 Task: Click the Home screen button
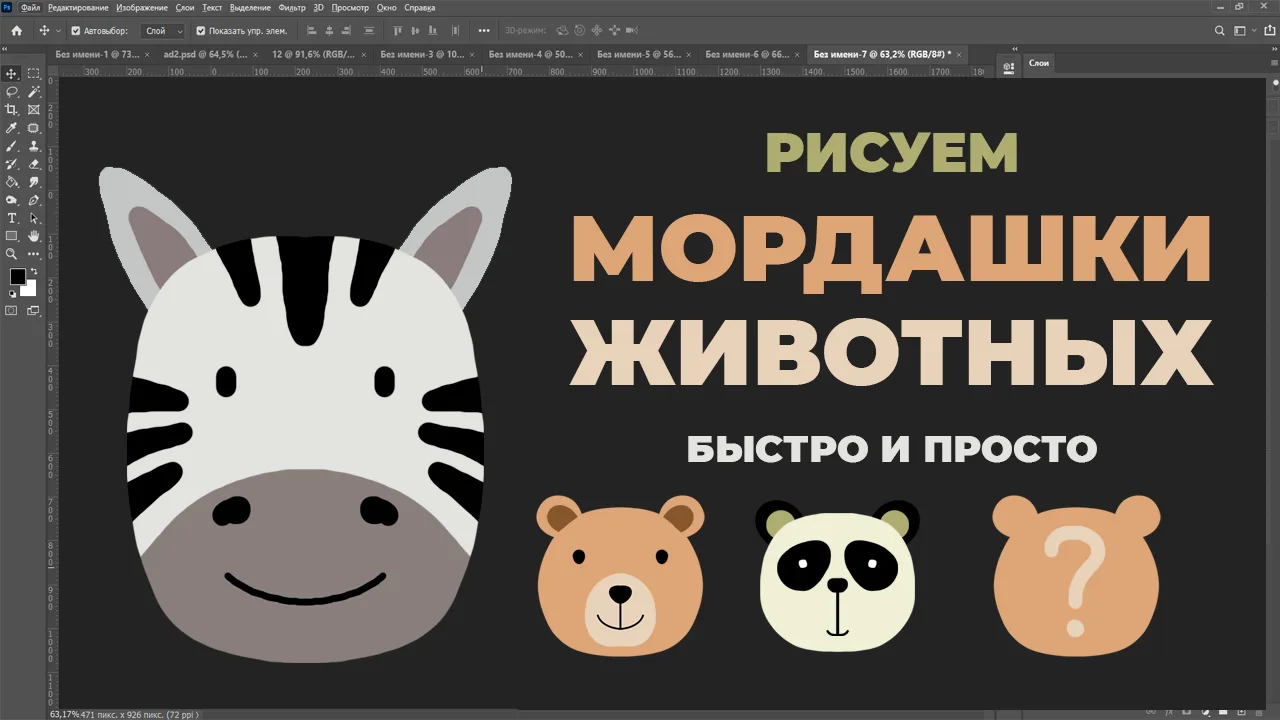click(x=16, y=31)
